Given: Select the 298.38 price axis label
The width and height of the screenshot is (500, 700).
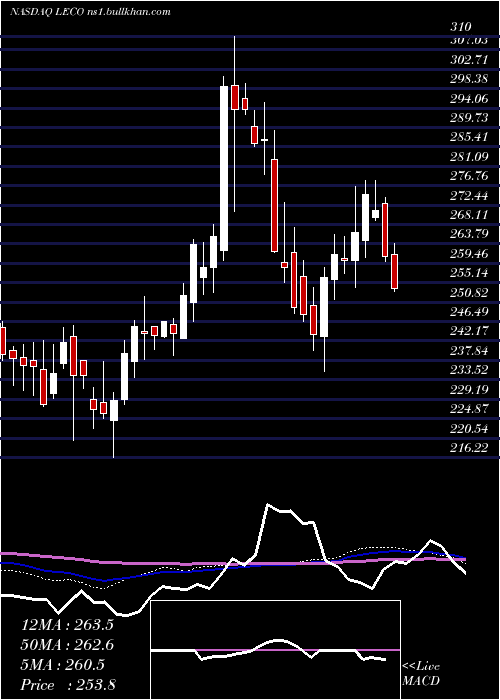Looking at the screenshot, I should coord(468,79).
